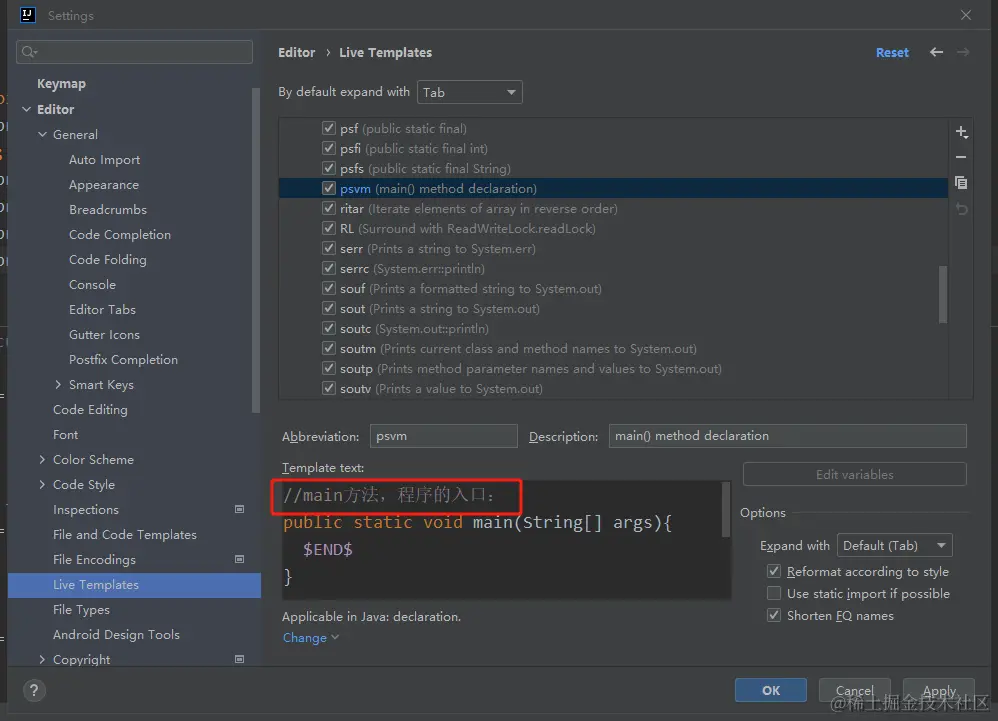Click project-level icon beside File Encodings
This screenshot has height=721, width=998.
coord(239,559)
